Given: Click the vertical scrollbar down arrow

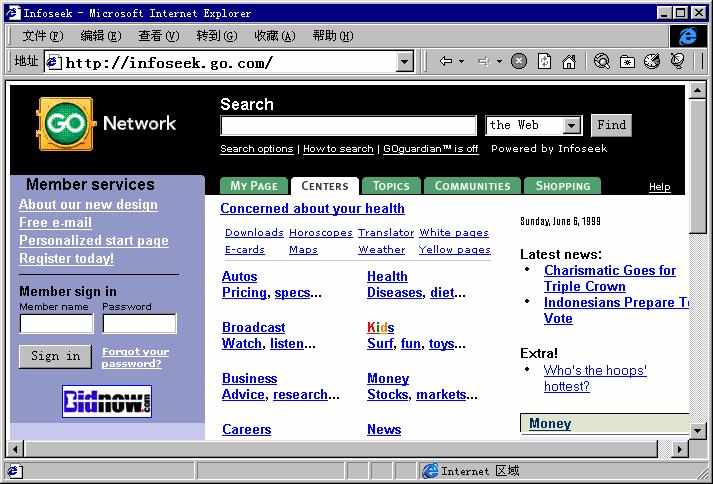Looking at the screenshot, I should pyautogui.click(x=698, y=430).
